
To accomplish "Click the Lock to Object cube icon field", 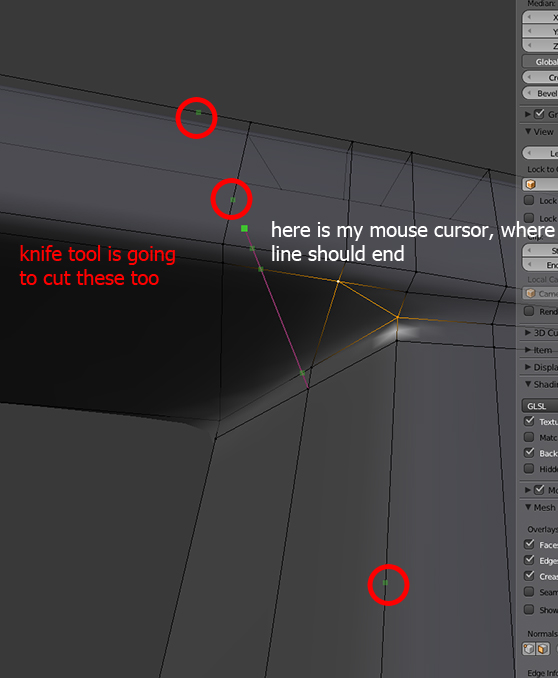I will click(x=540, y=185).
